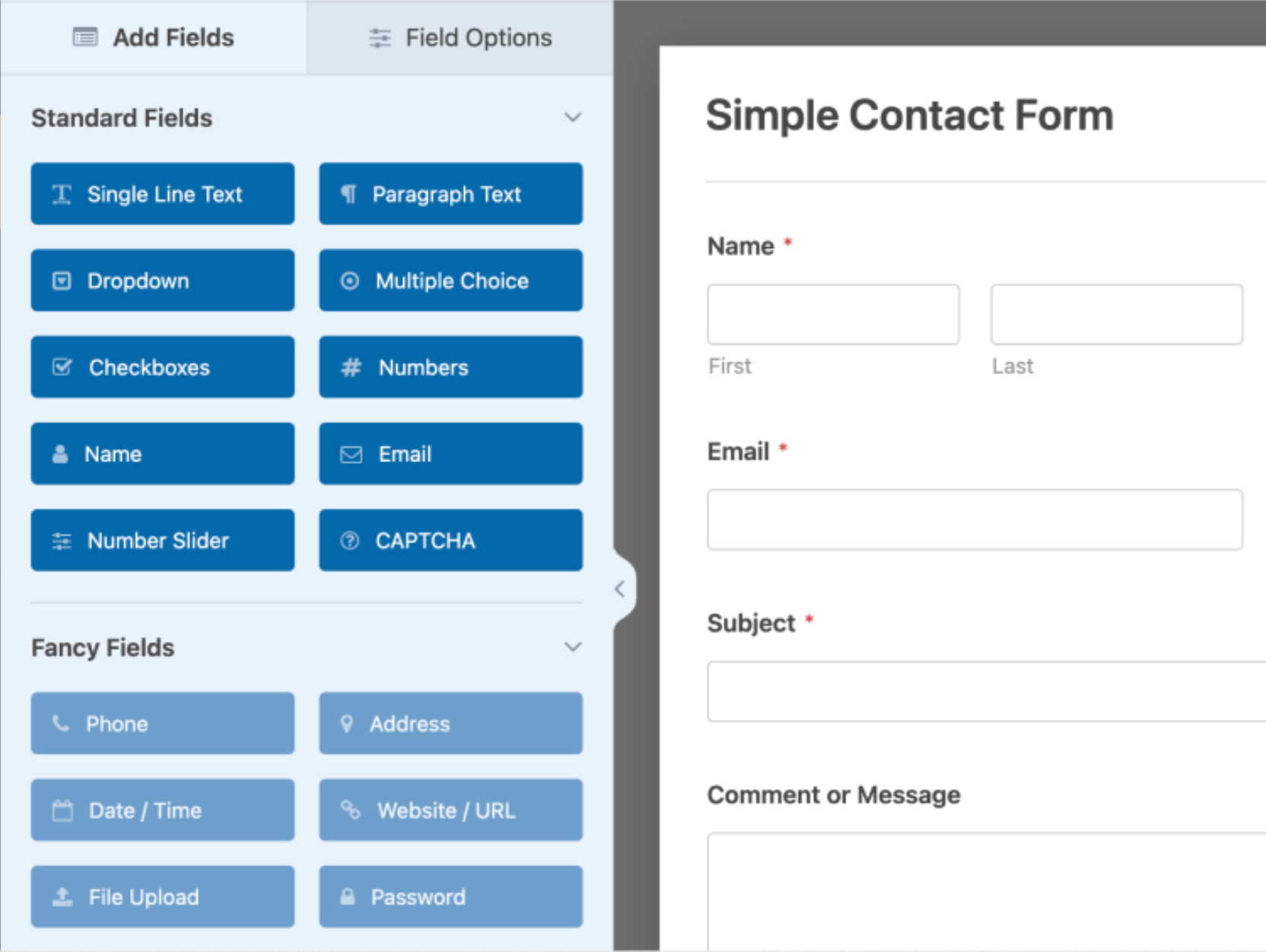Click the Paragraph Text pilcrow icon
1266x952 pixels.
point(348,195)
